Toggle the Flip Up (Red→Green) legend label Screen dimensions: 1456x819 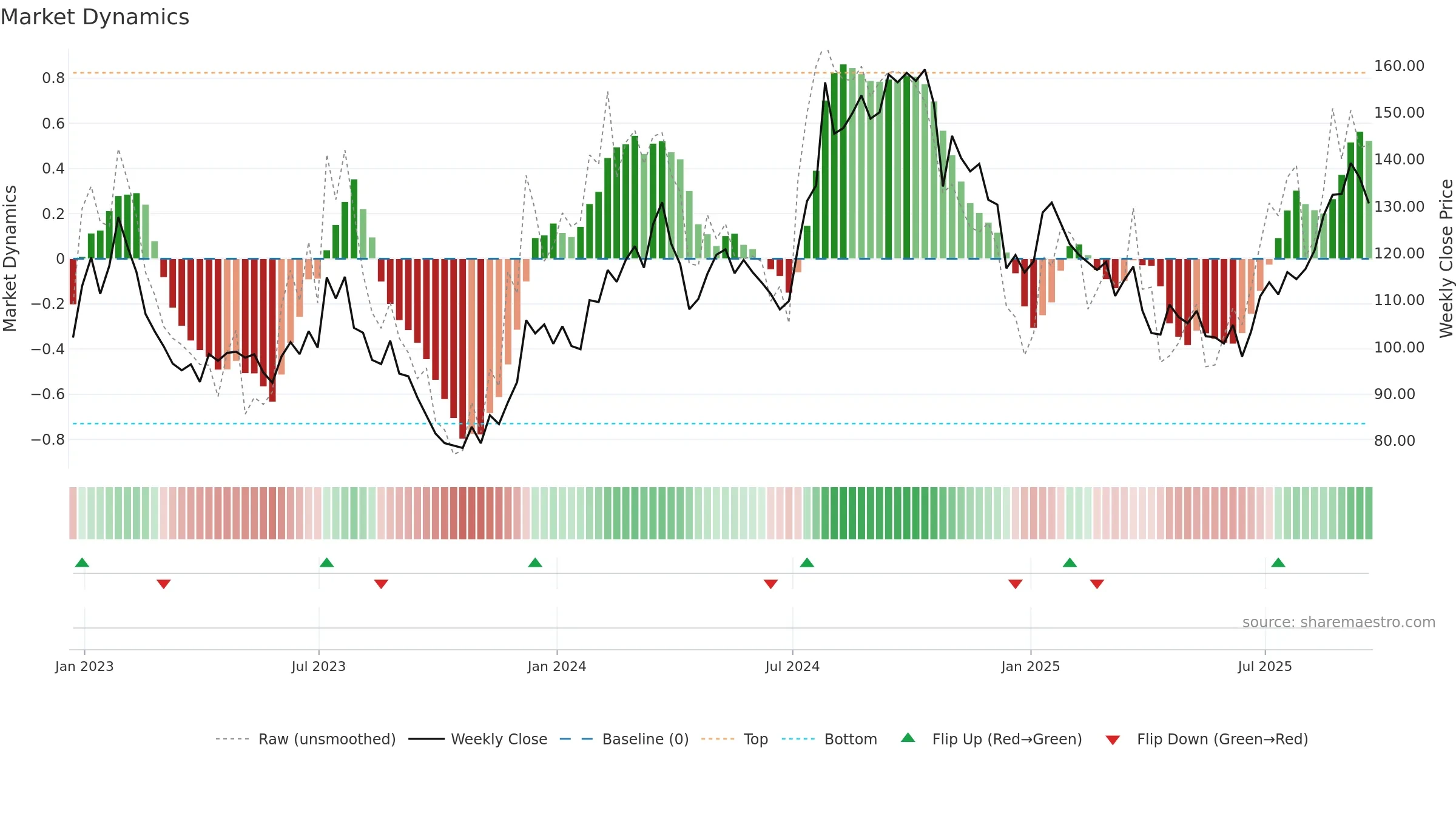tap(1007, 739)
